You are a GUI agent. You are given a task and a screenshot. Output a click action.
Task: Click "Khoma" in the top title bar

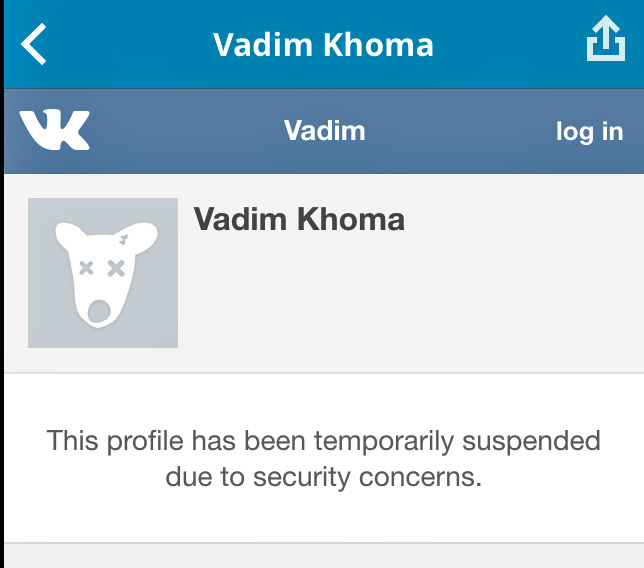[x=383, y=45]
